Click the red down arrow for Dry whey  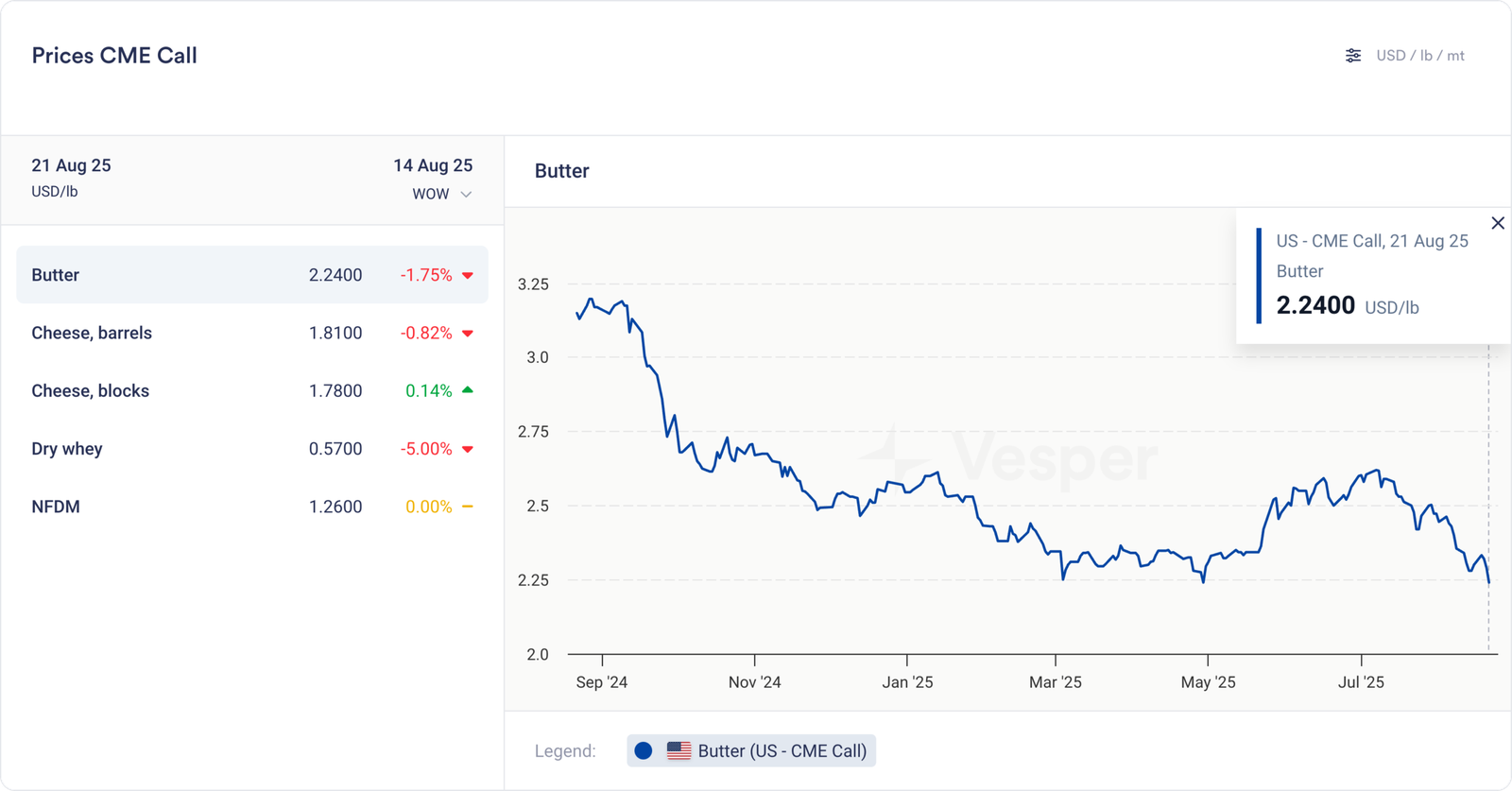point(468,449)
